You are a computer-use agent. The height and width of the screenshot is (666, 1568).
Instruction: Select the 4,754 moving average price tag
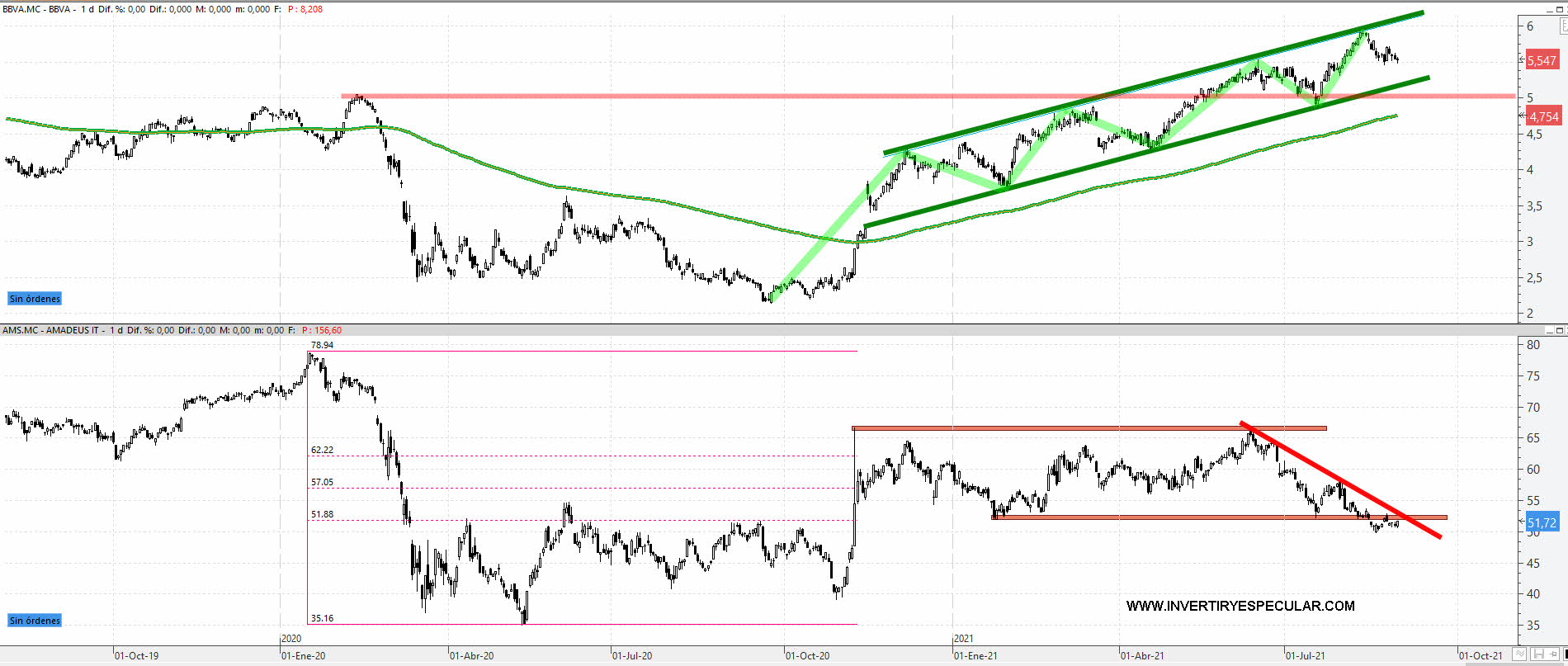(x=1542, y=117)
